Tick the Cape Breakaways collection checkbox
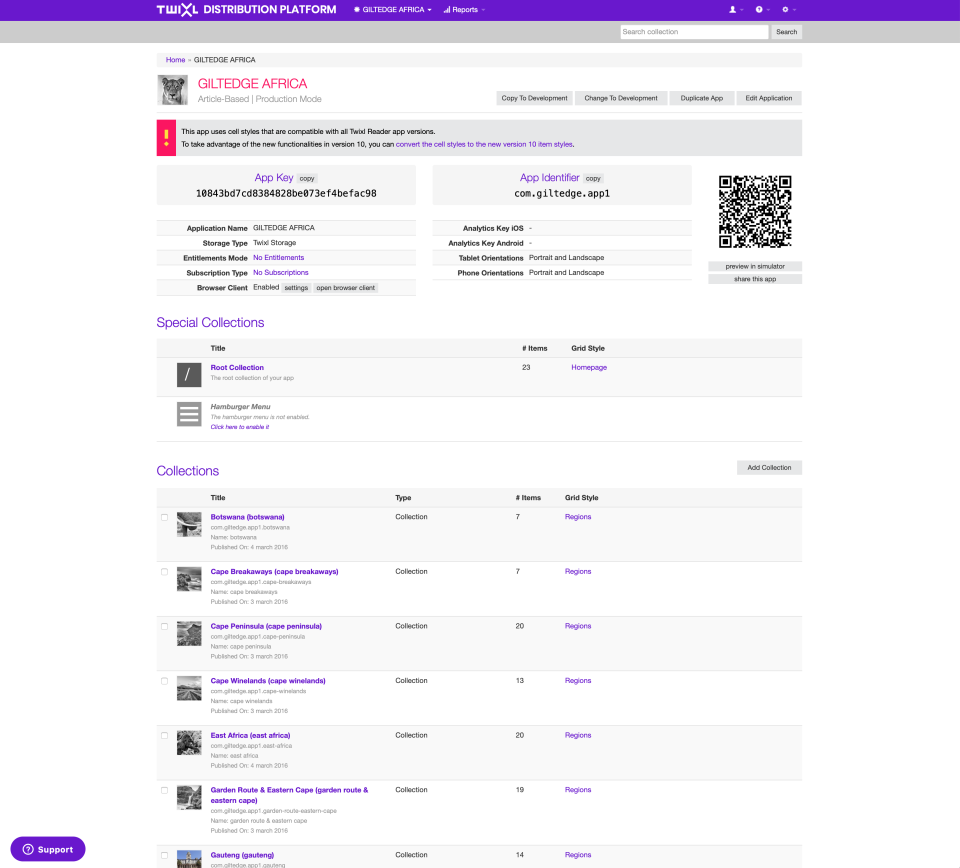Viewport: 960px width, 868px height. pyautogui.click(x=164, y=572)
